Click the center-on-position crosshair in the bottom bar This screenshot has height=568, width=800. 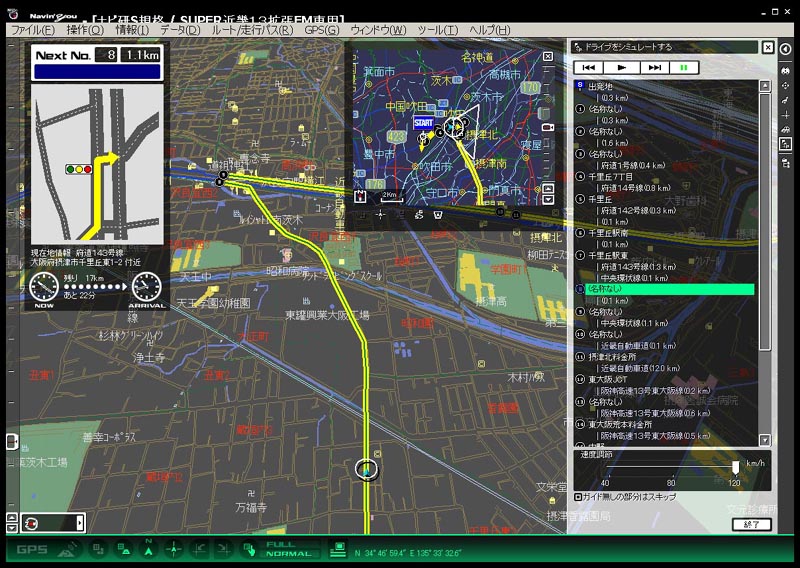coord(173,550)
